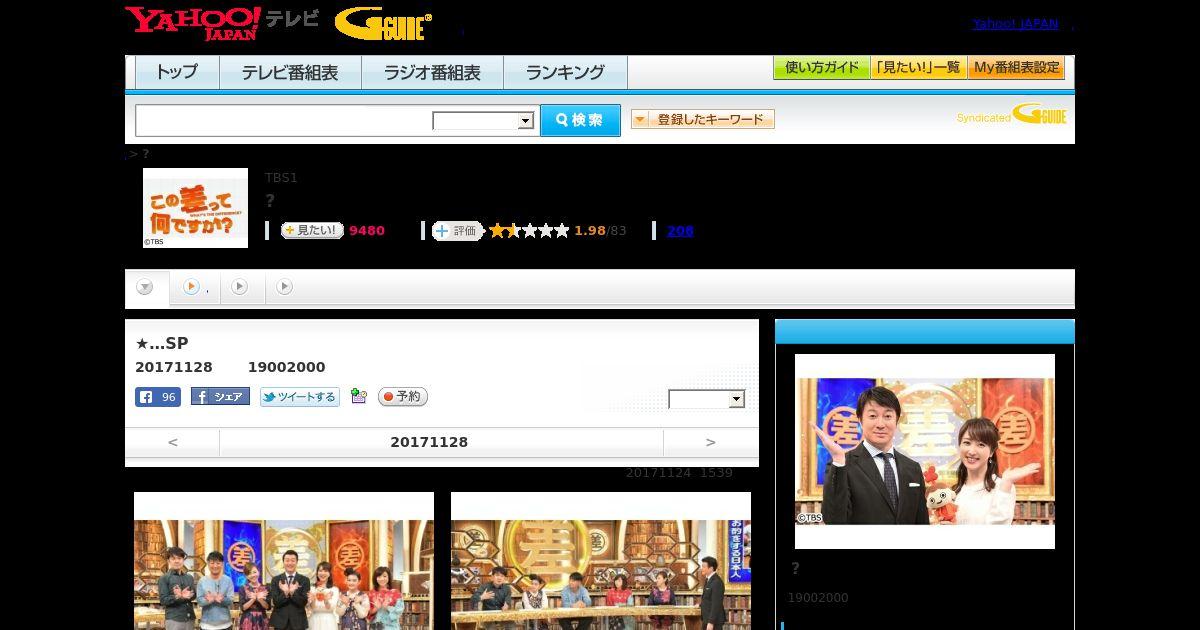Click the ★…SP program title
This screenshot has height=630, width=1200.
[x=162, y=343]
